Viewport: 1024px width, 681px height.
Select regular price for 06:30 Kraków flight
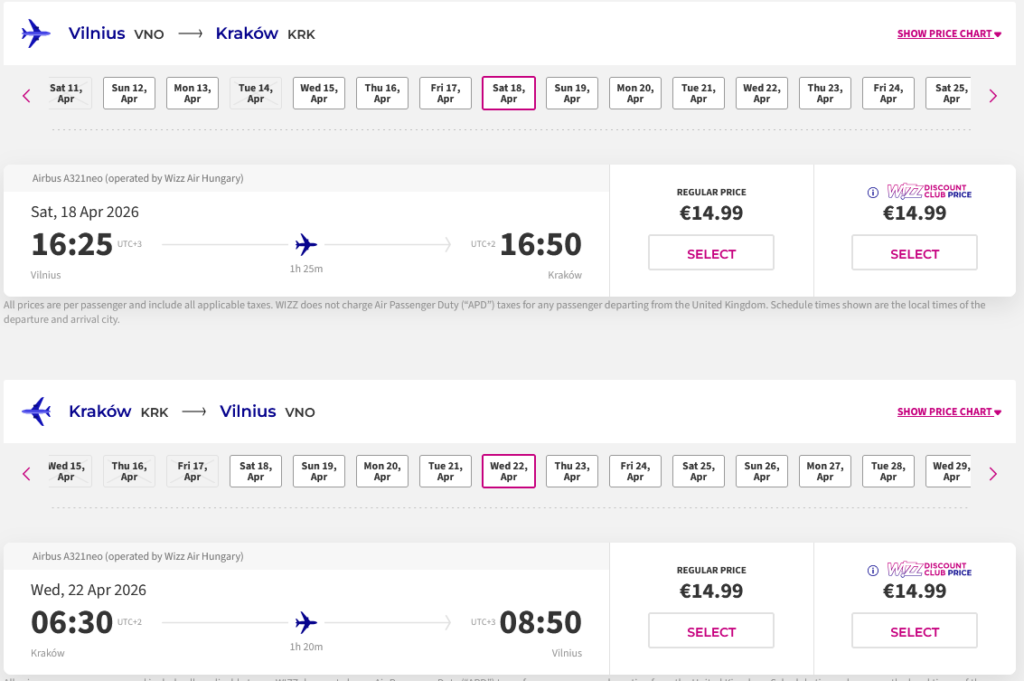pyautogui.click(x=711, y=632)
